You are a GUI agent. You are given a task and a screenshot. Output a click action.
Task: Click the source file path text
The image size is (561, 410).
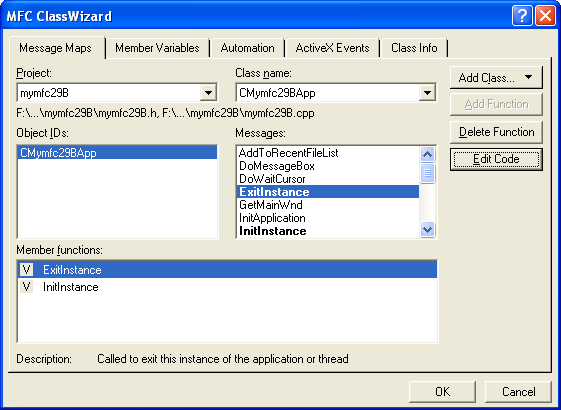point(165,113)
